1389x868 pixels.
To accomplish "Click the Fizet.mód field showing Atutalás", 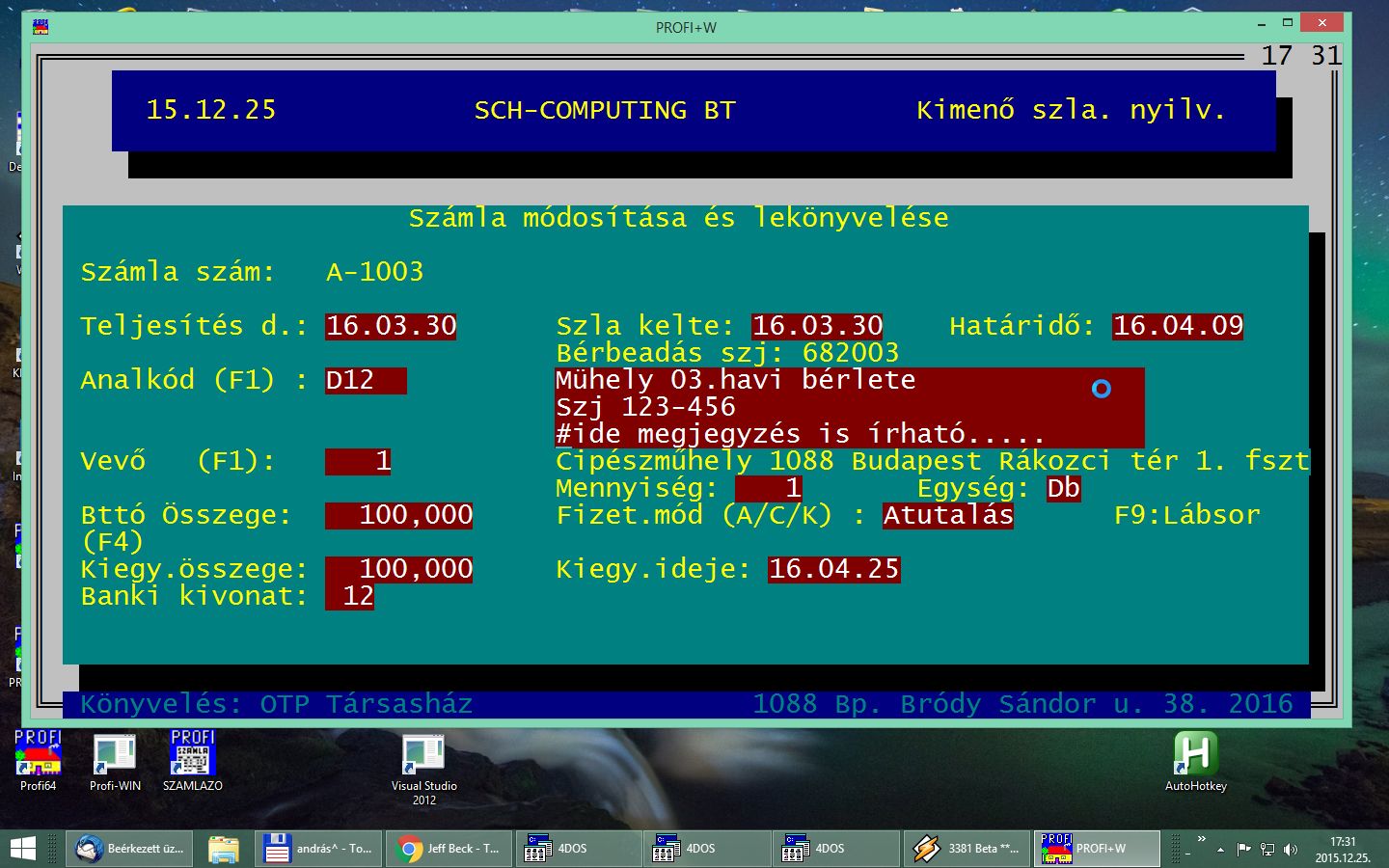I will click(948, 515).
